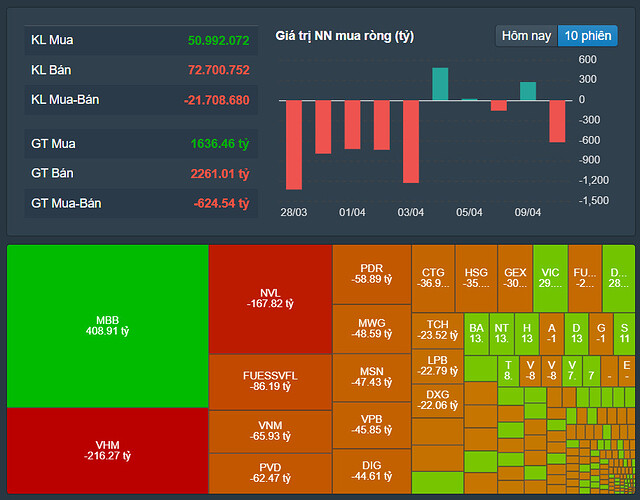Viewport: 640px width, 500px height.
Task: Click the DIG -44.61 tỷ tile
Action: pyautogui.click(x=371, y=471)
